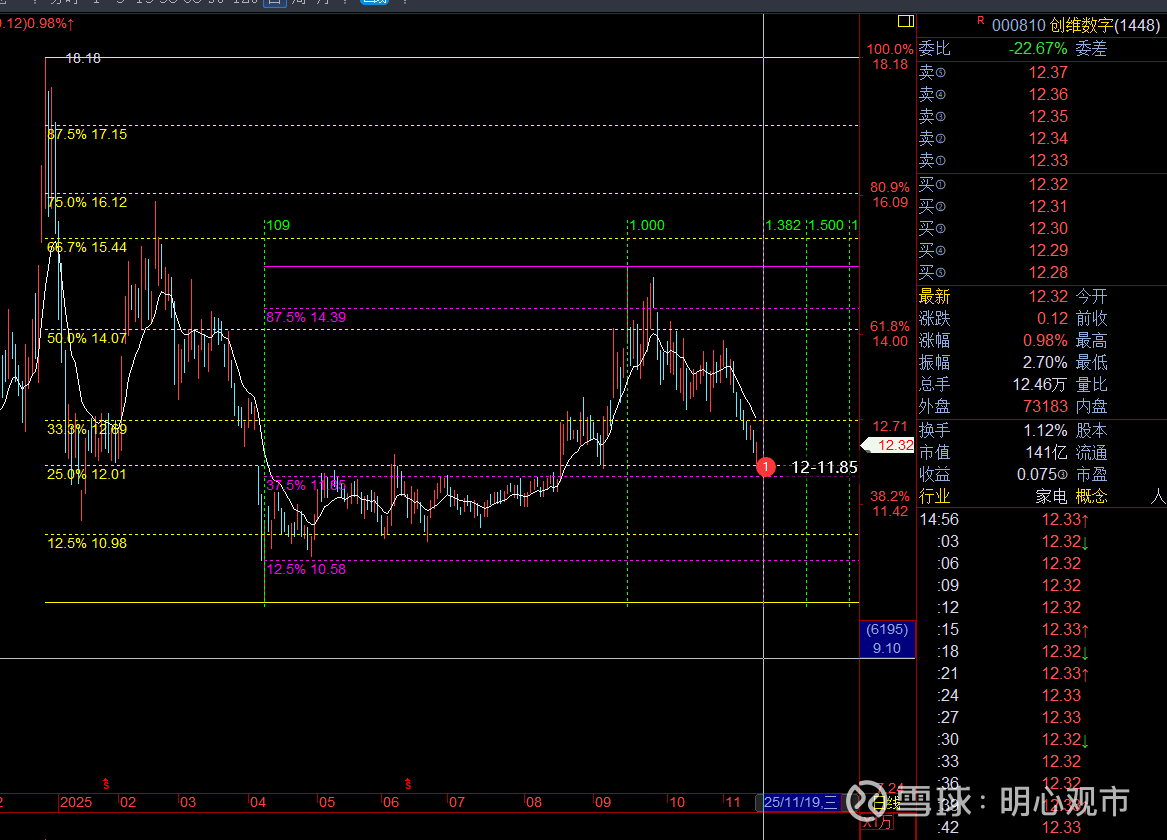Click the 61.8% 14.00 axis label
Image resolution: width=1167 pixels, height=840 pixels.
pos(890,334)
